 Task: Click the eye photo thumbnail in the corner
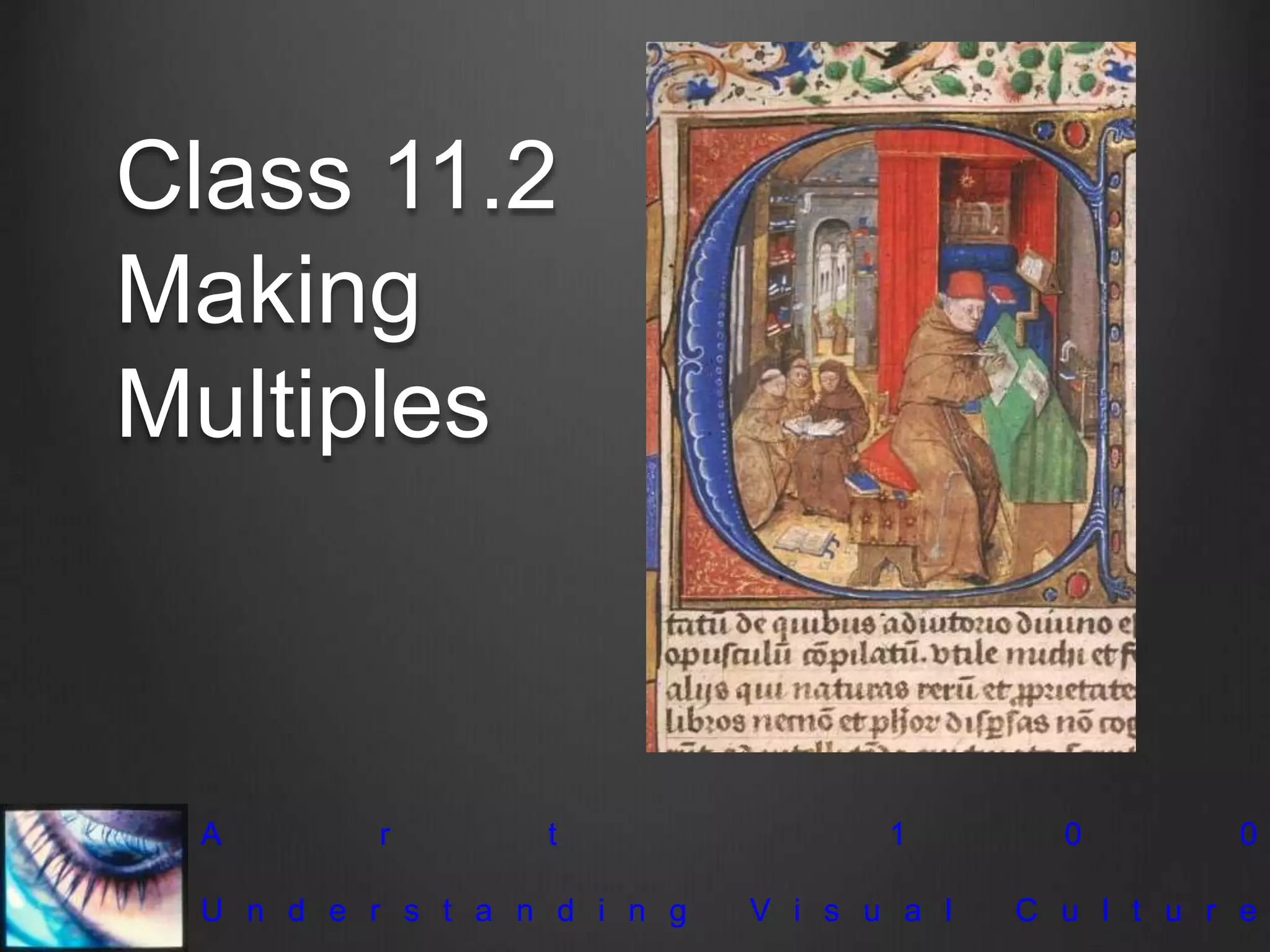(94, 878)
